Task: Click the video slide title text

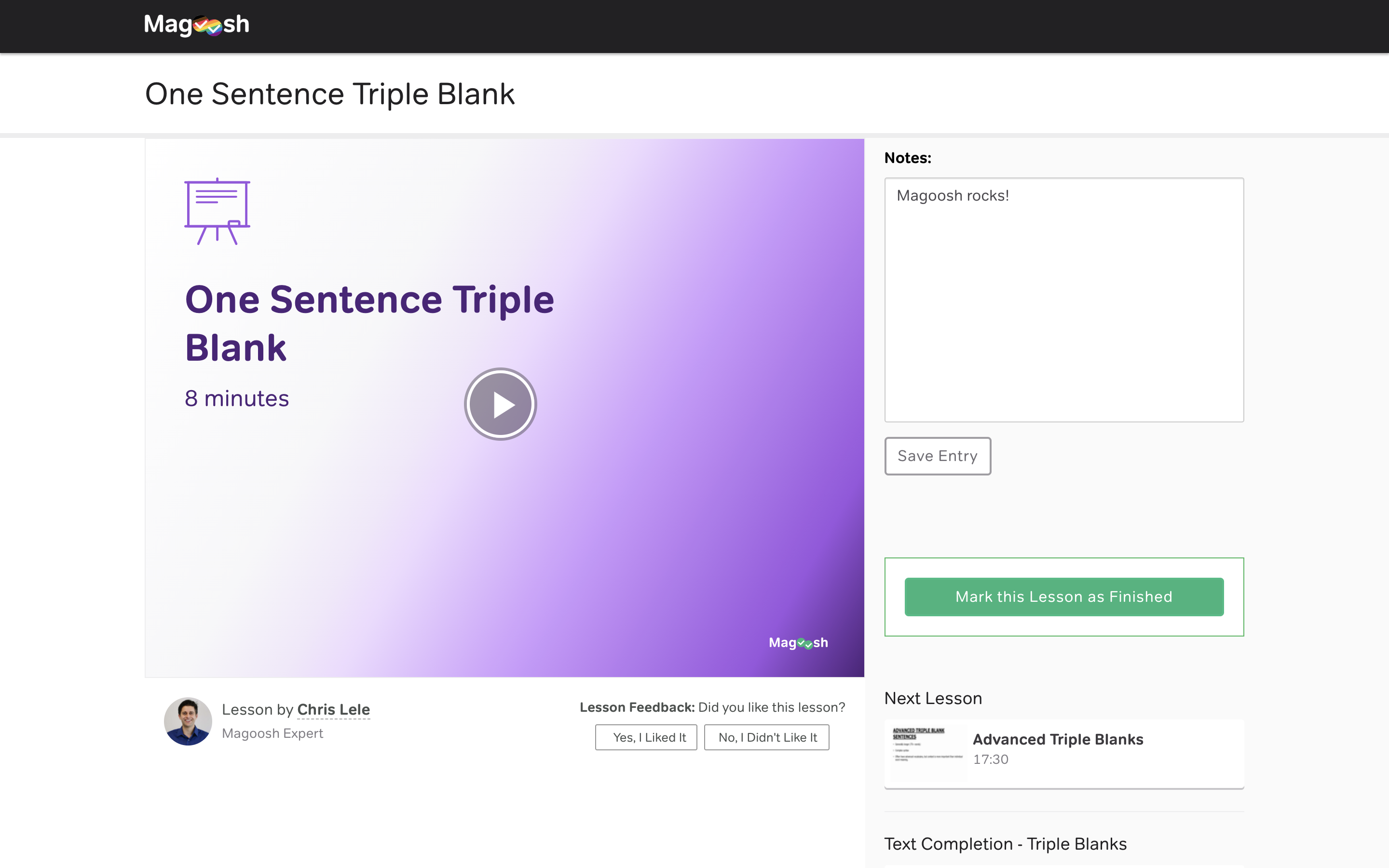Action: point(369,323)
